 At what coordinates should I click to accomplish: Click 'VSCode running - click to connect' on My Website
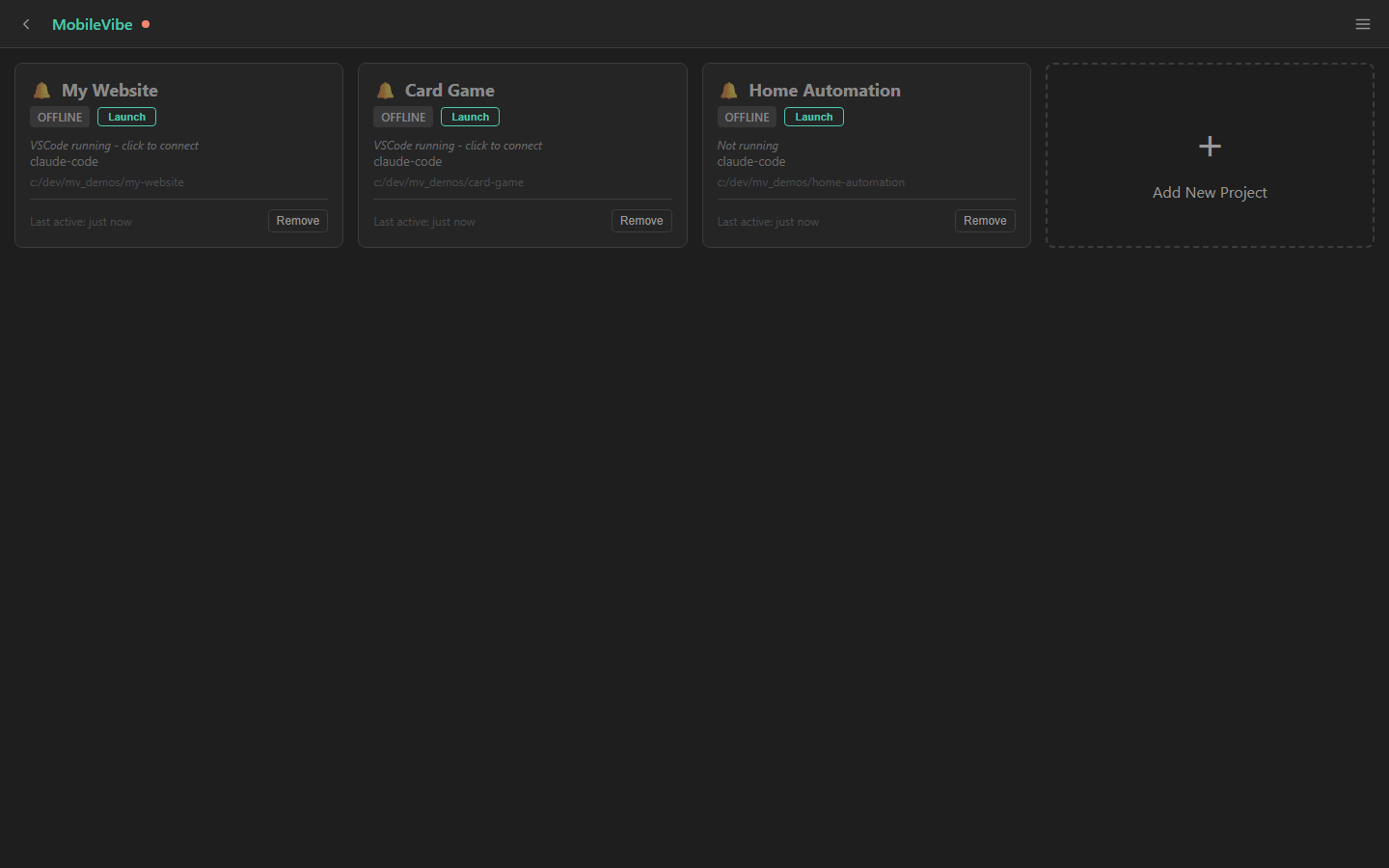point(114,145)
